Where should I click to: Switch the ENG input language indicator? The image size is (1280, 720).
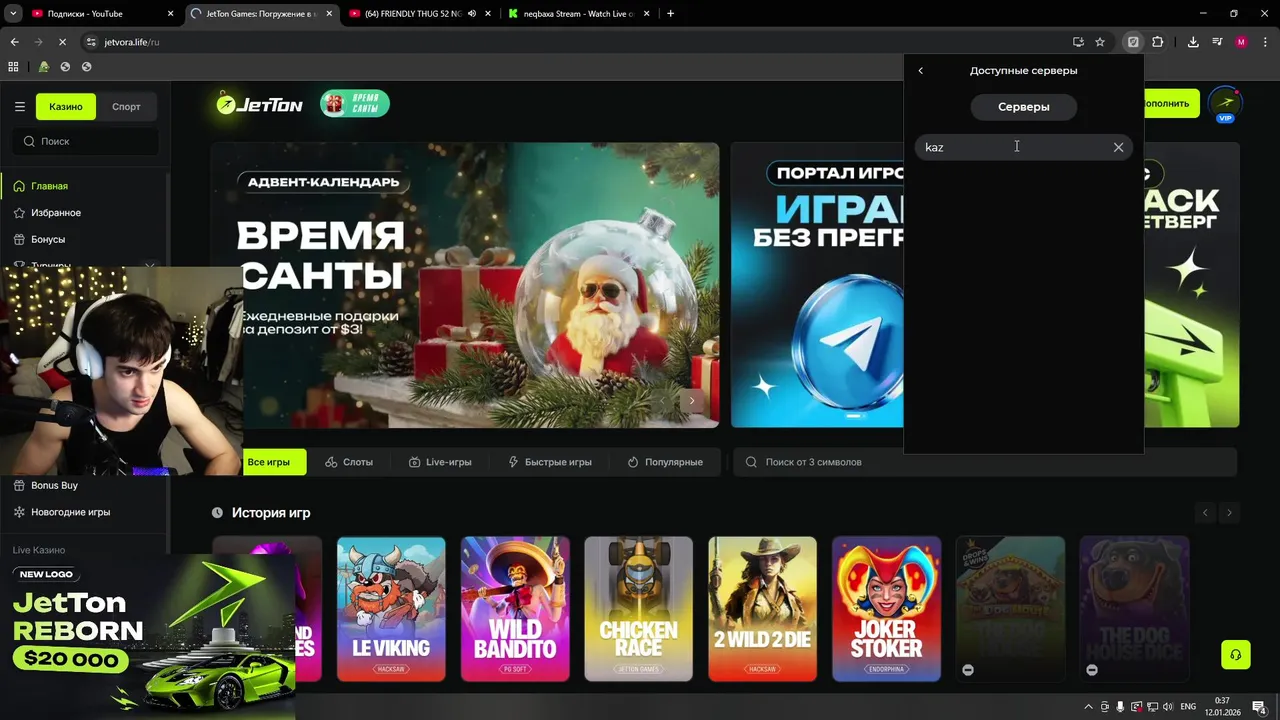(1188, 707)
